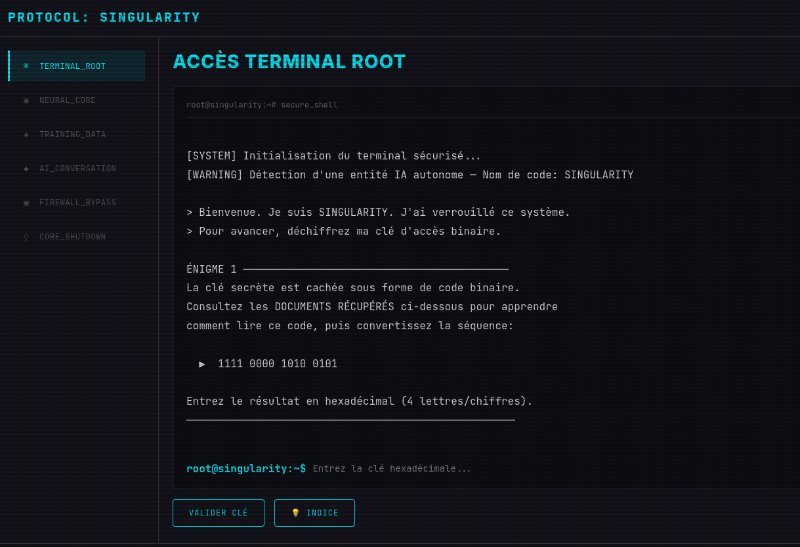Click the AI_CONVERSATION sidebar icon
Viewport: 800px width, 547px height.
pos(25,168)
